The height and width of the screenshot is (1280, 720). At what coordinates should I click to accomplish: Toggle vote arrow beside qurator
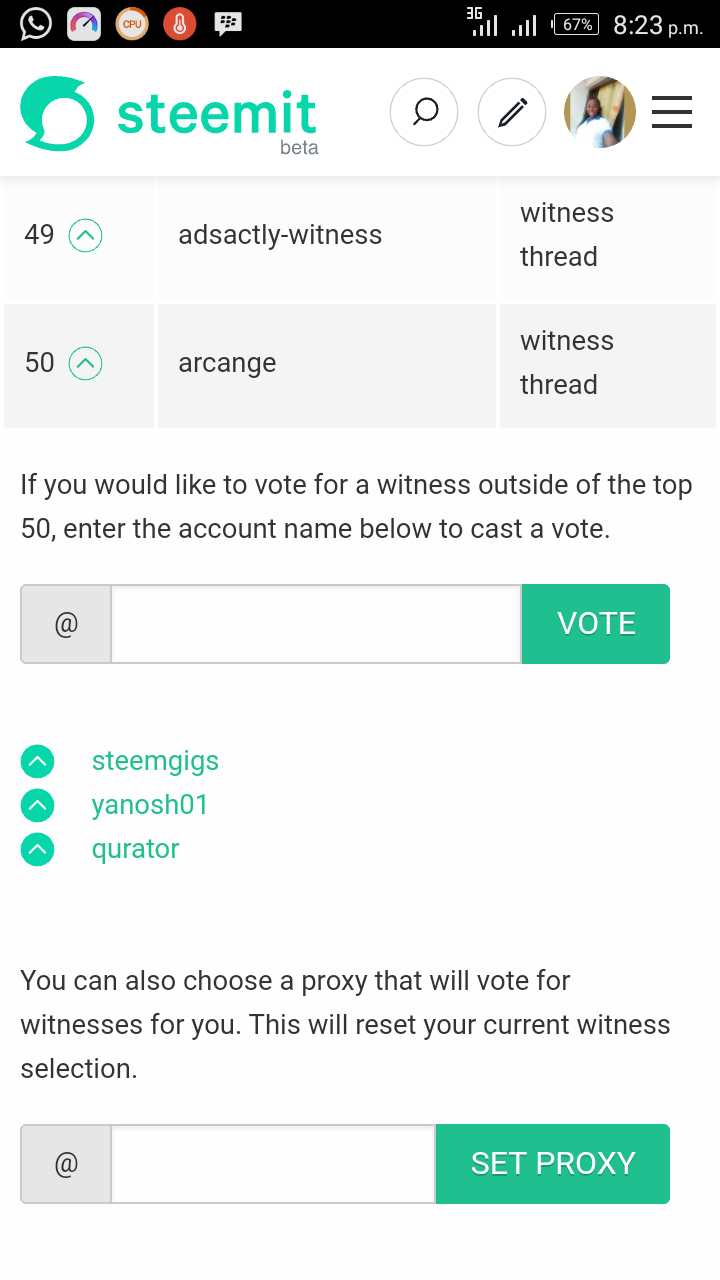(37, 849)
